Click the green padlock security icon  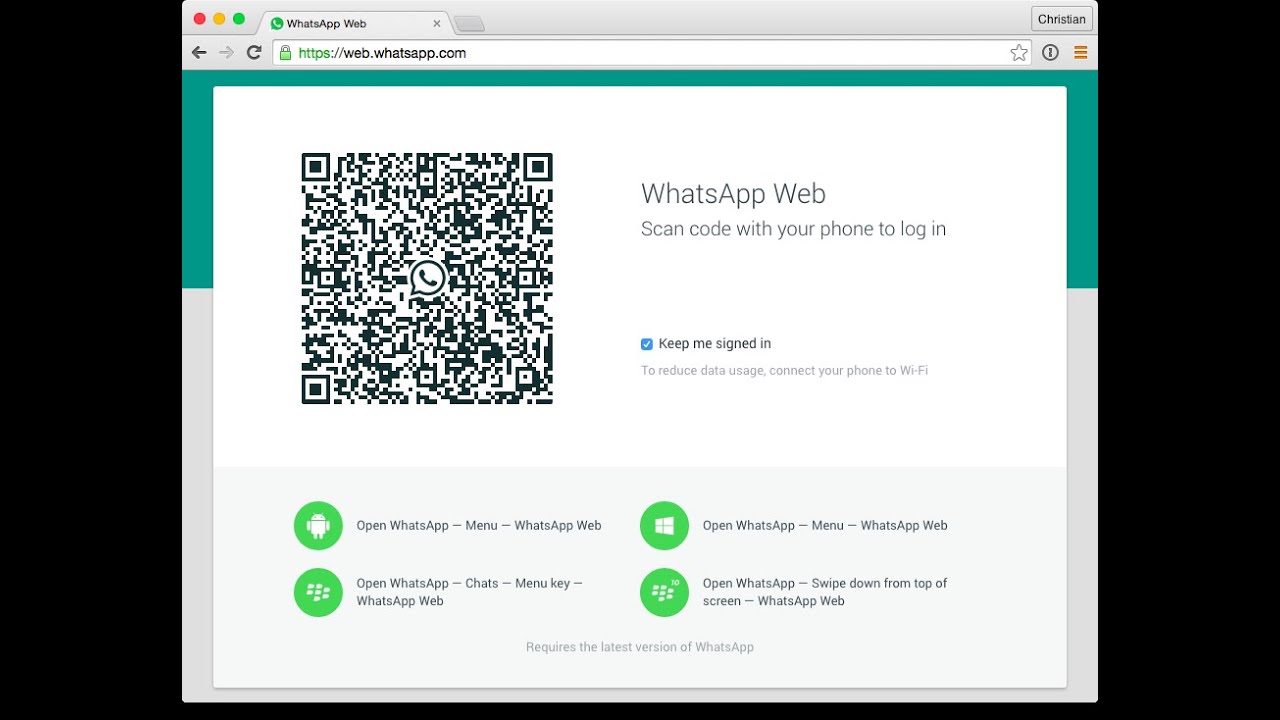click(x=285, y=53)
